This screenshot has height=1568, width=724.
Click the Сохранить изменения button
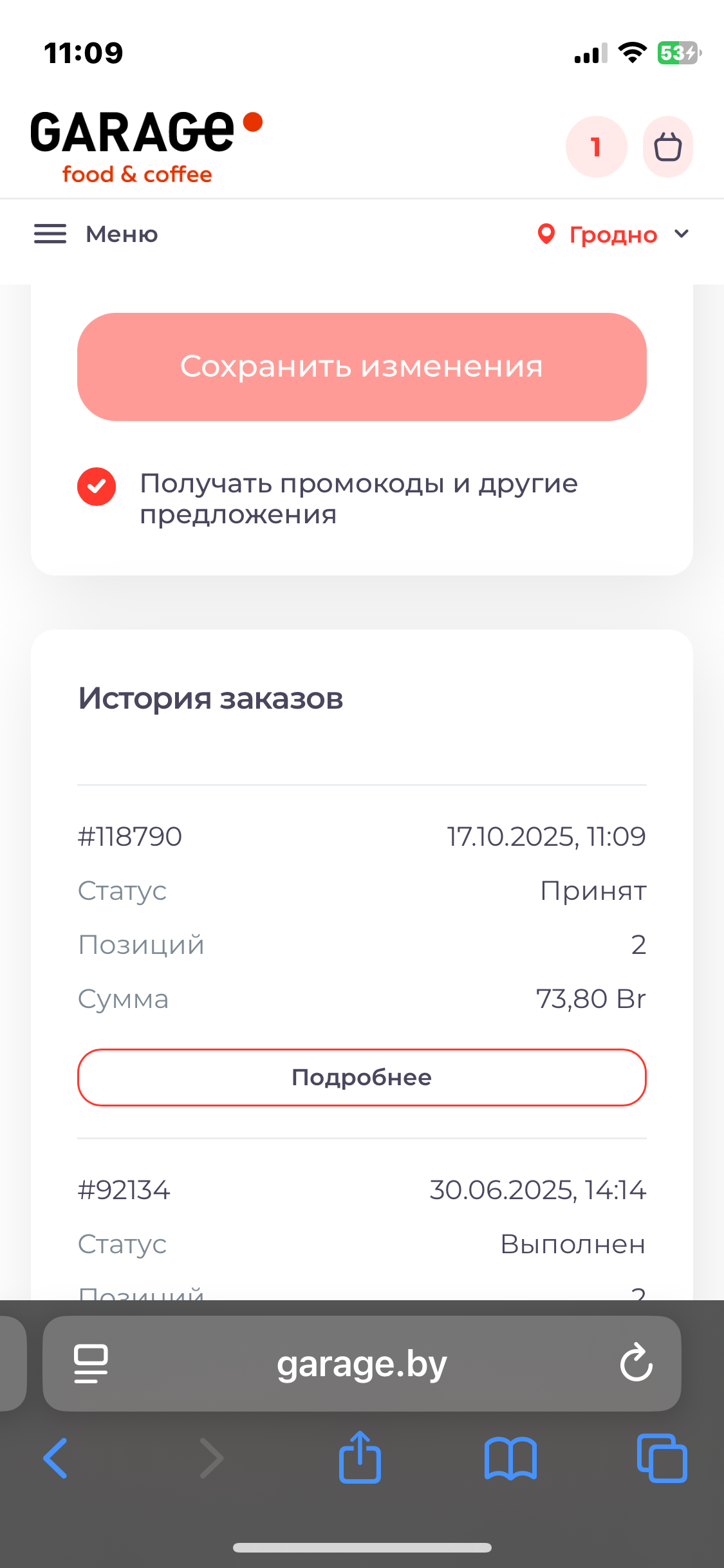362,367
